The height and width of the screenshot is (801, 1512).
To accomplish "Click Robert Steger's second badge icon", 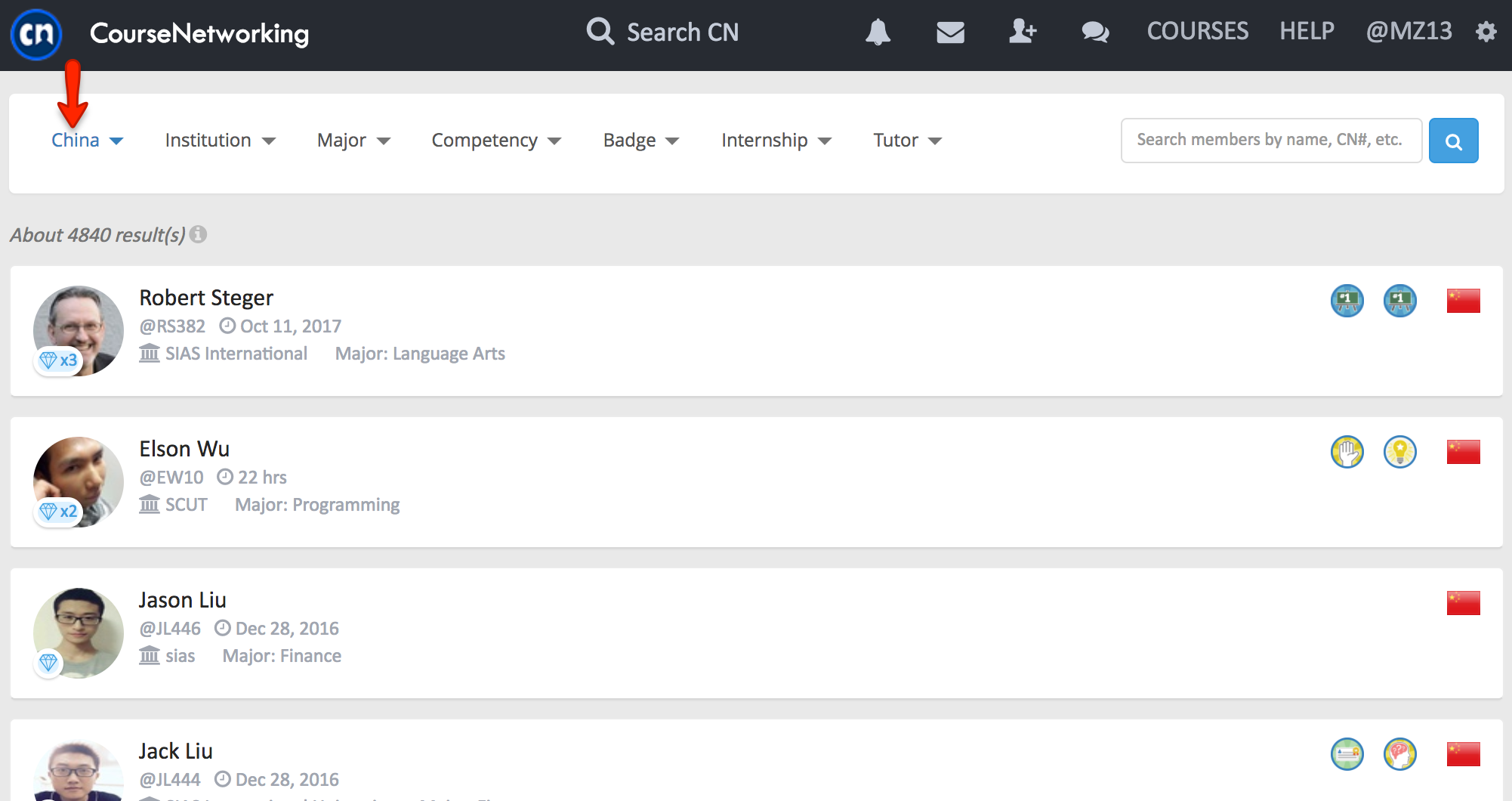I will [x=1400, y=301].
